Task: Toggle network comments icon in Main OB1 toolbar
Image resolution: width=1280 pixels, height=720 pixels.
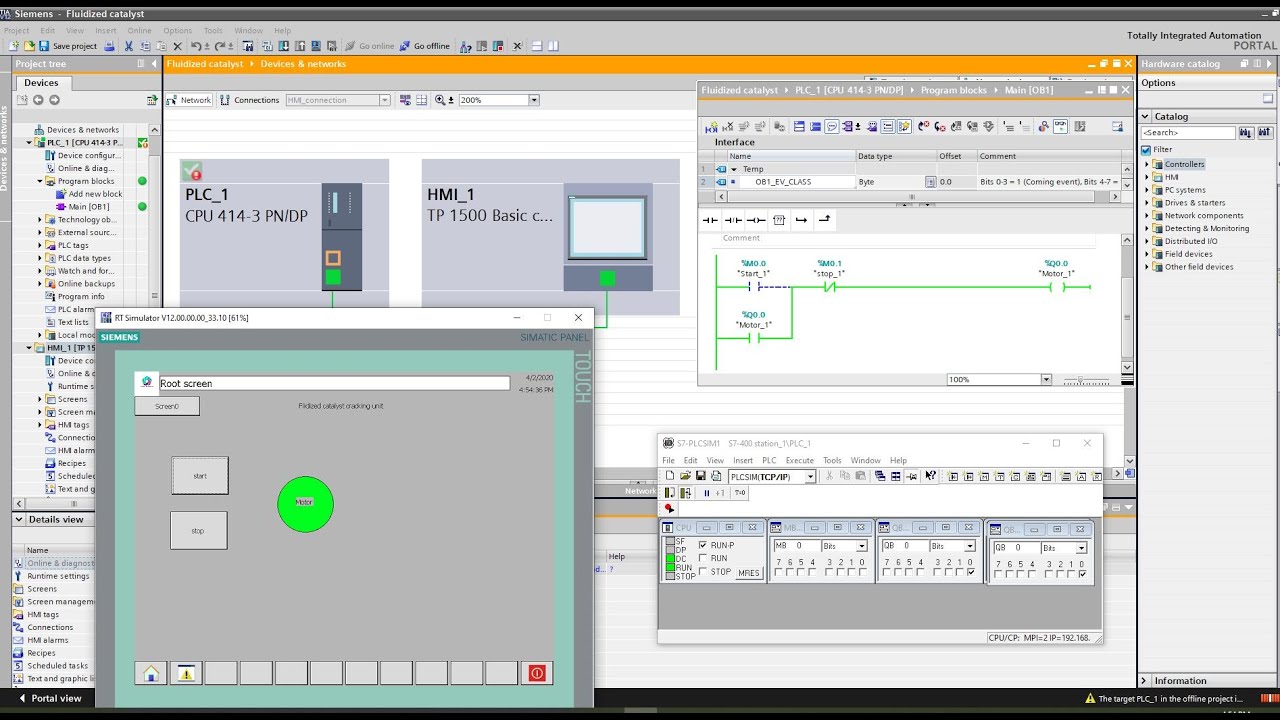Action: click(x=831, y=126)
